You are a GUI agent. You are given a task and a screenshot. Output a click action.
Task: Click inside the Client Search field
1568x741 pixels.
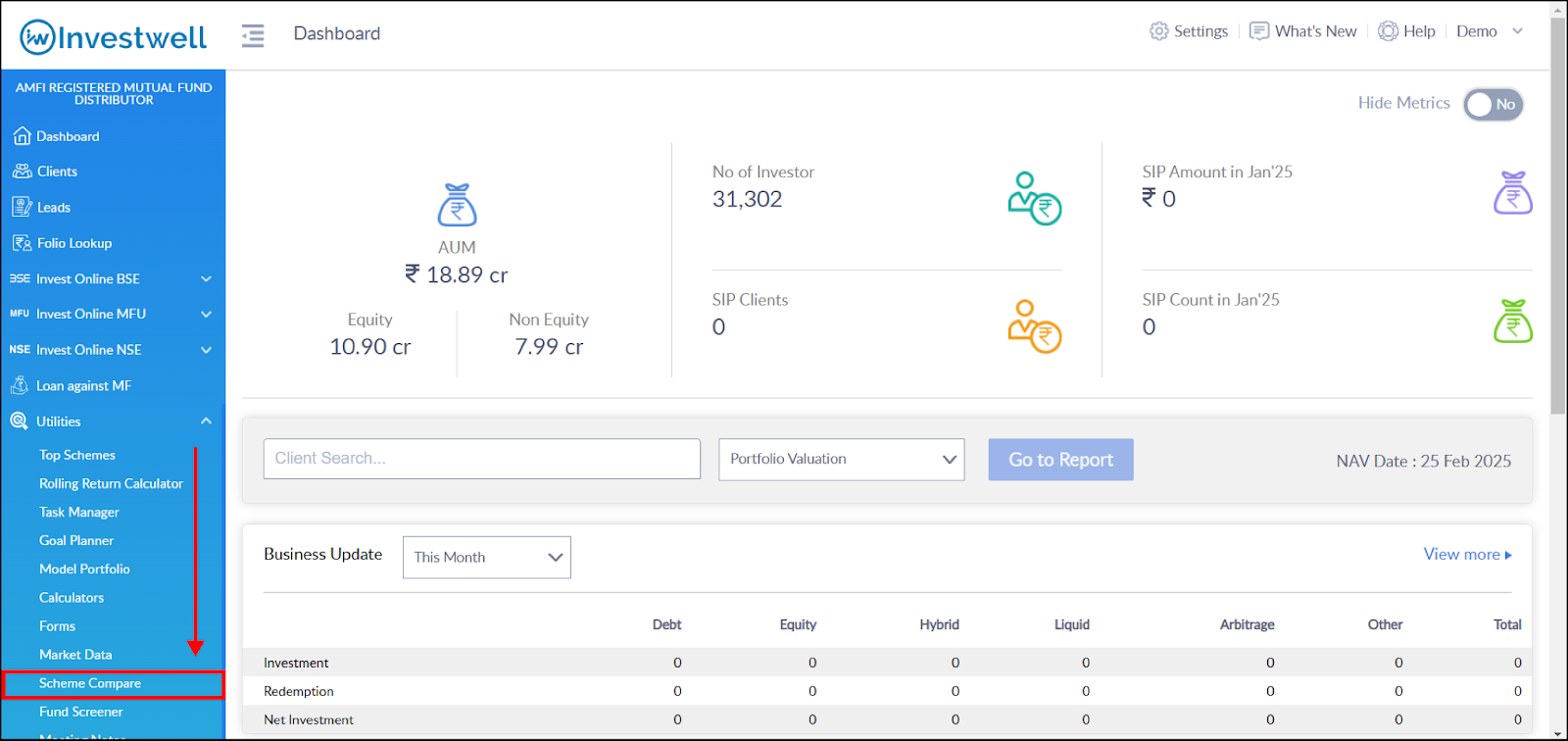pyautogui.click(x=482, y=459)
